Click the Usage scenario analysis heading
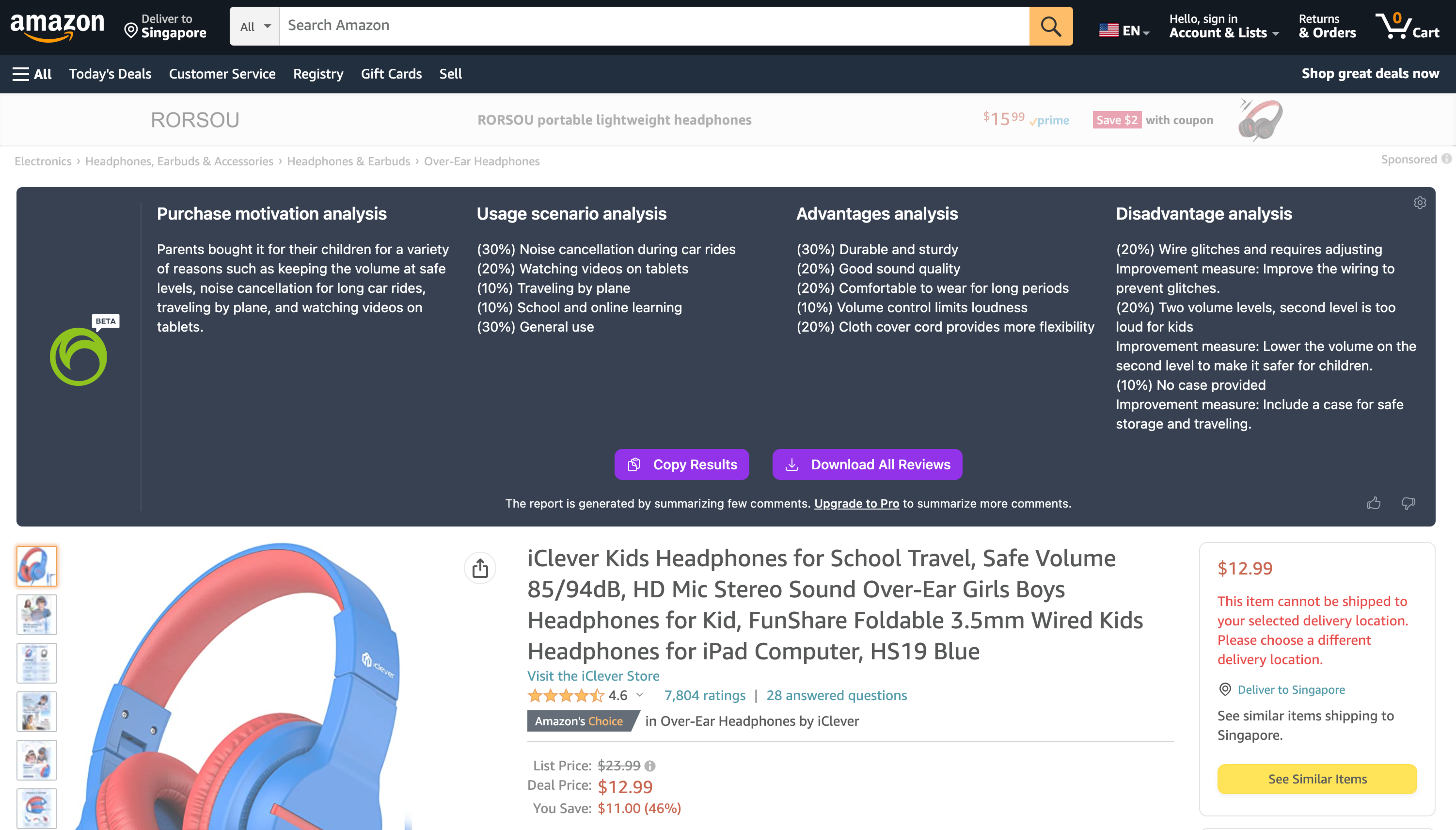The width and height of the screenshot is (1456, 830). 571,214
